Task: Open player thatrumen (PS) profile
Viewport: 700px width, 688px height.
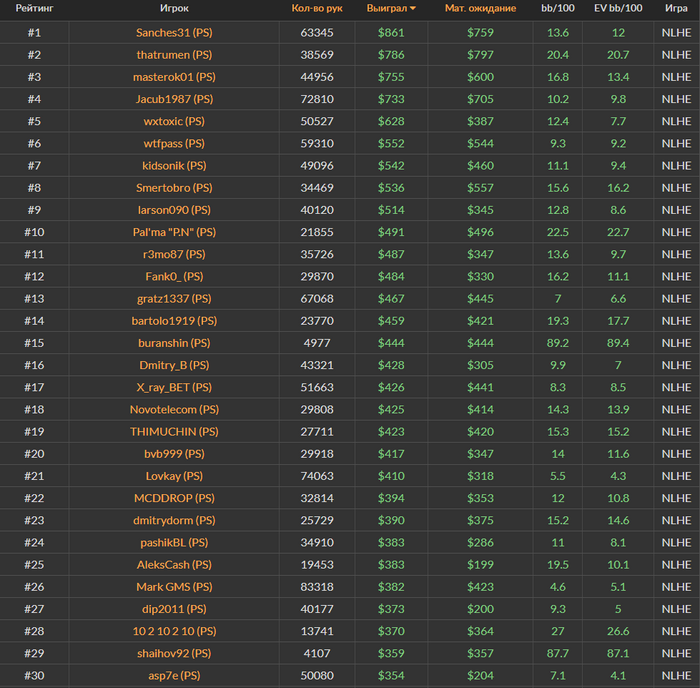Action: pyautogui.click(x=174, y=55)
